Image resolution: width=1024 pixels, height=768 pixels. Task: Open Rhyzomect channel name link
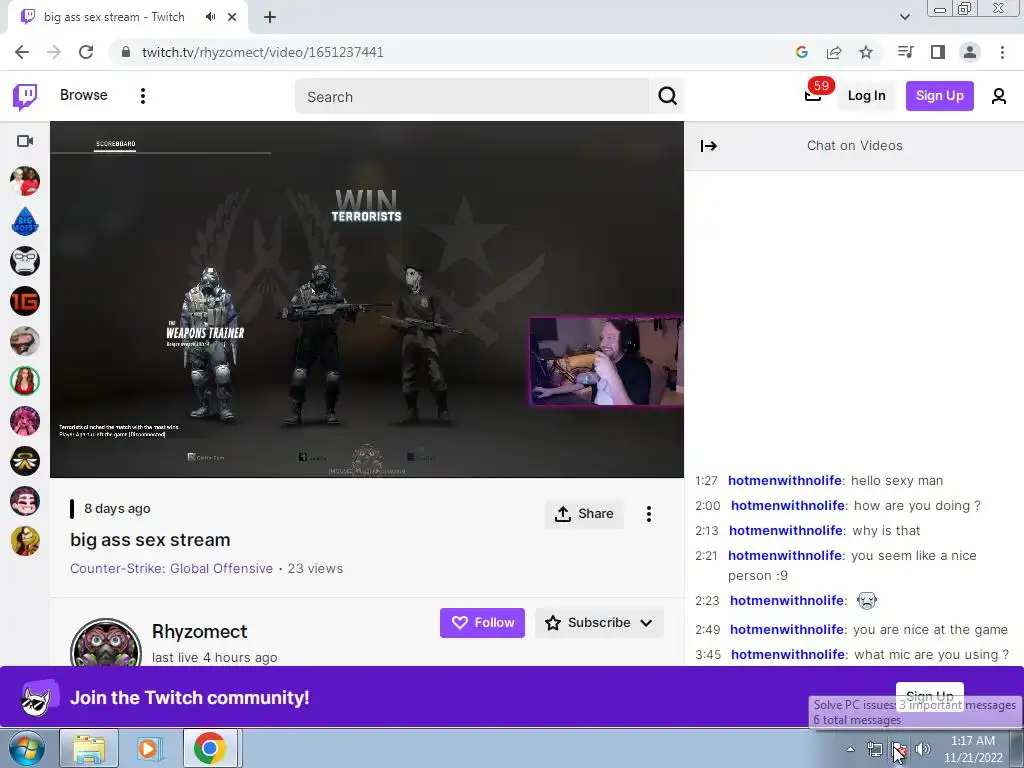[199, 632]
